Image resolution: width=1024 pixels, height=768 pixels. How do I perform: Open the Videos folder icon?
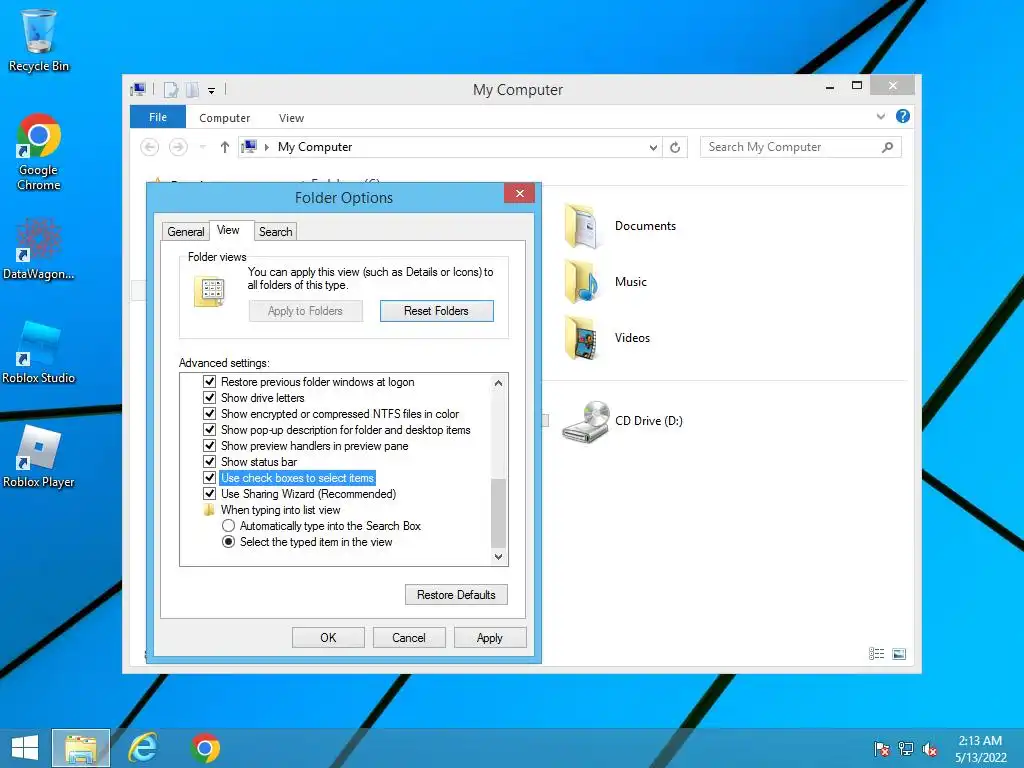(581, 338)
